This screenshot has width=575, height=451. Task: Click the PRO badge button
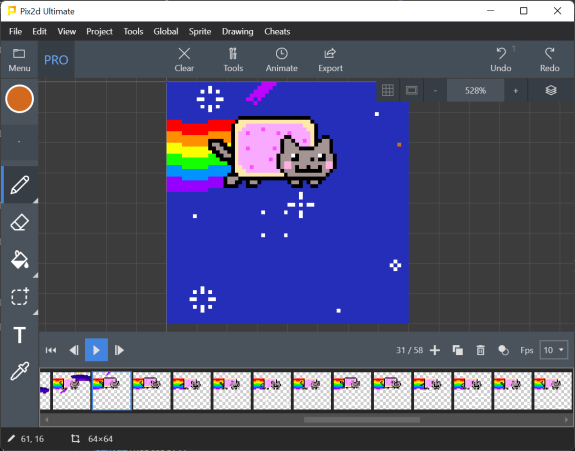(x=56, y=60)
